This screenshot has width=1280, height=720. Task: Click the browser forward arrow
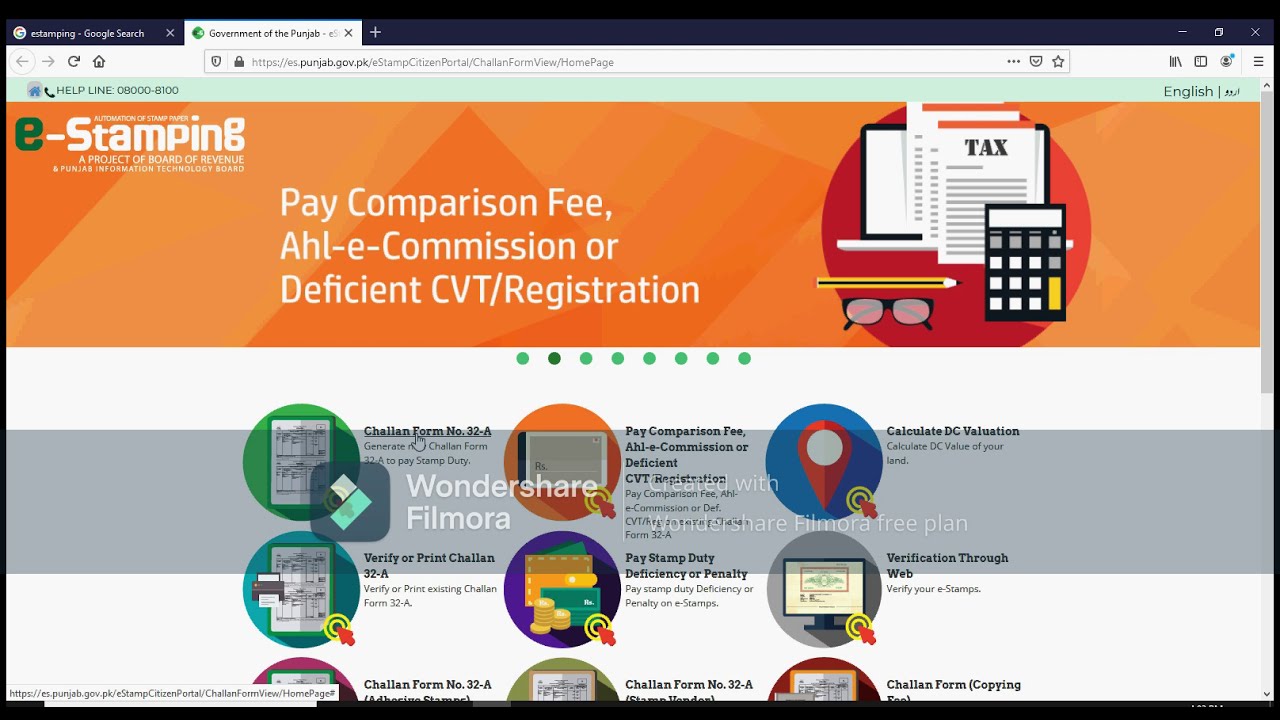[48, 61]
